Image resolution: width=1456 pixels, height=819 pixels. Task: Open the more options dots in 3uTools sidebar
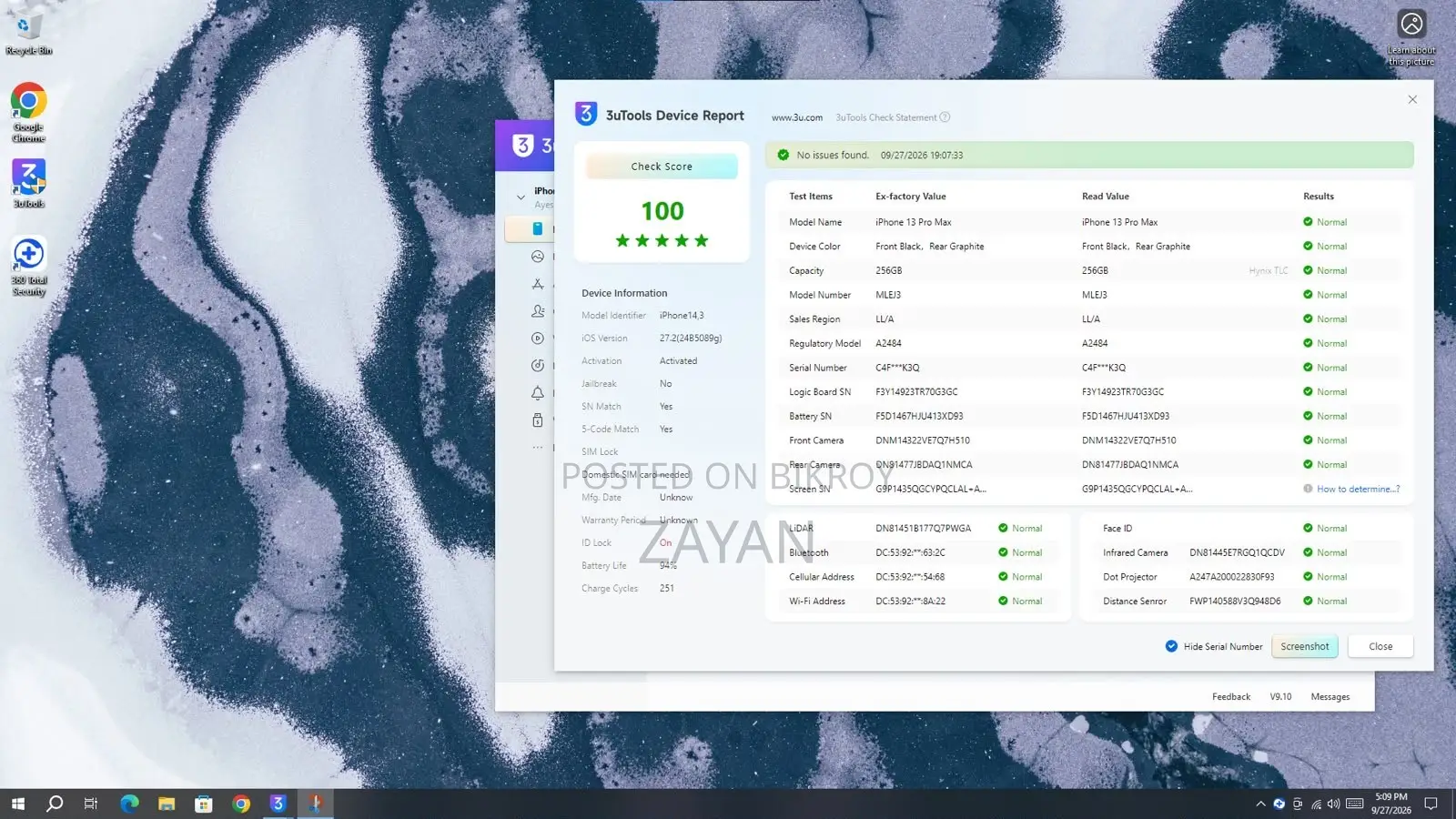click(538, 448)
